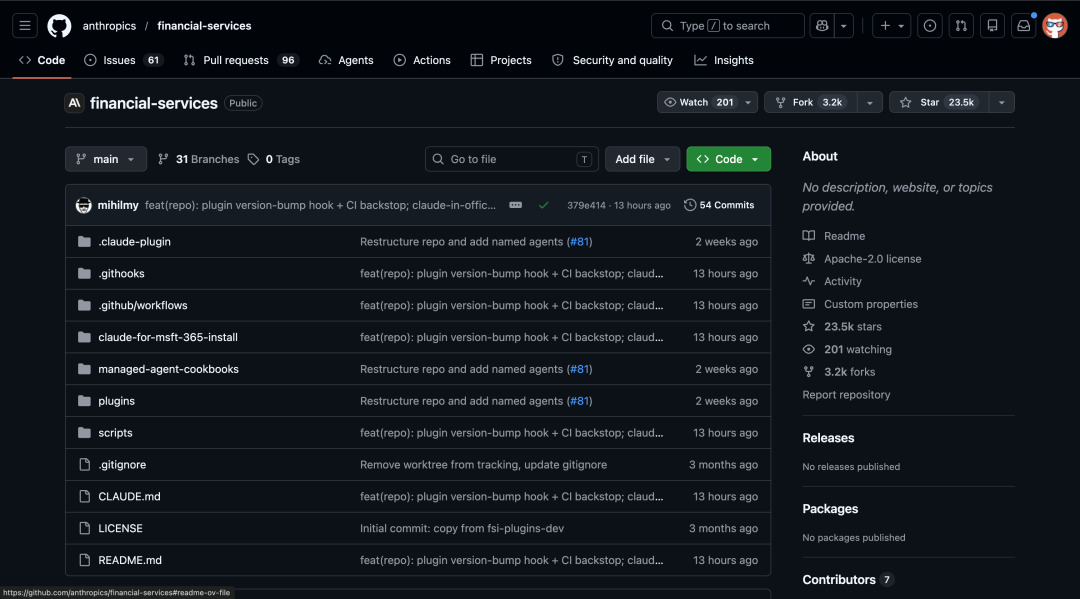Open the scripts folder
The height and width of the screenshot is (599, 1080).
pos(115,433)
